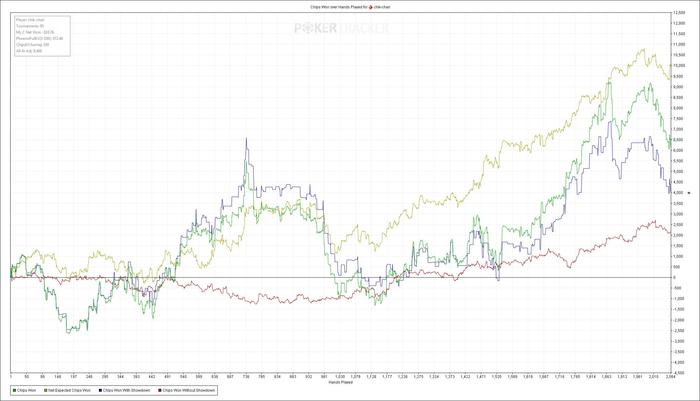Click the 'Chips Won' legend entry
700x401 pixels.
click(x=26, y=390)
